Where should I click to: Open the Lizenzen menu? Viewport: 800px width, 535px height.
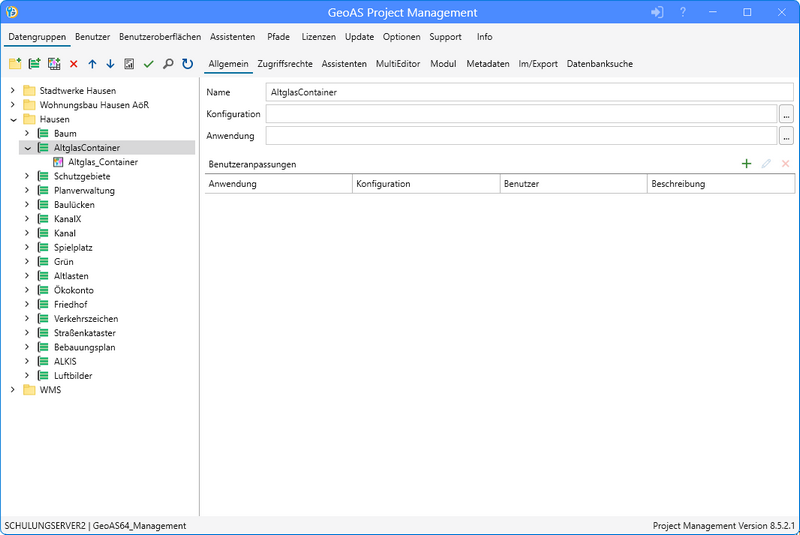point(318,37)
